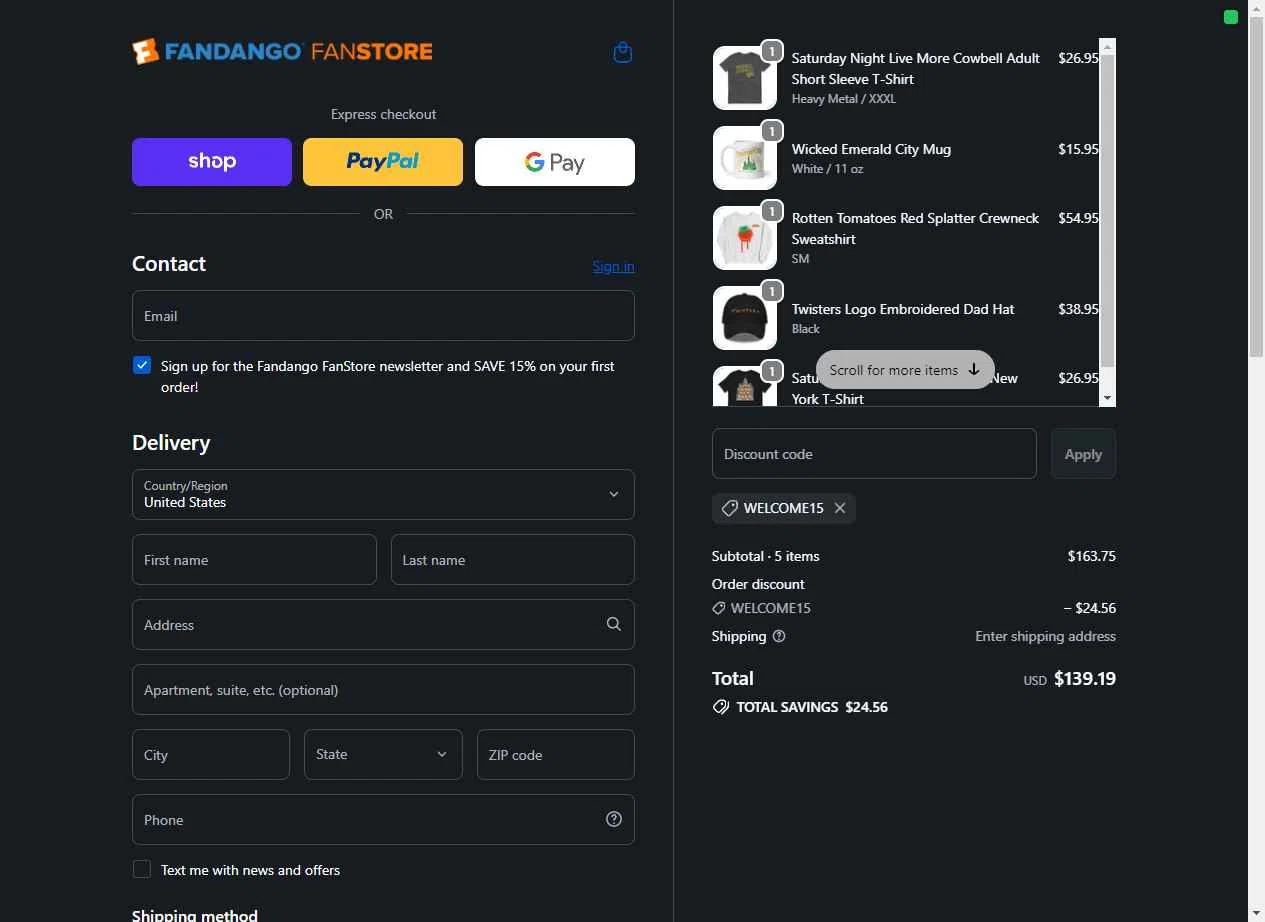Click the items list scroll up arrow
This screenshot has width=1265, height=922.
point(1107,46)
